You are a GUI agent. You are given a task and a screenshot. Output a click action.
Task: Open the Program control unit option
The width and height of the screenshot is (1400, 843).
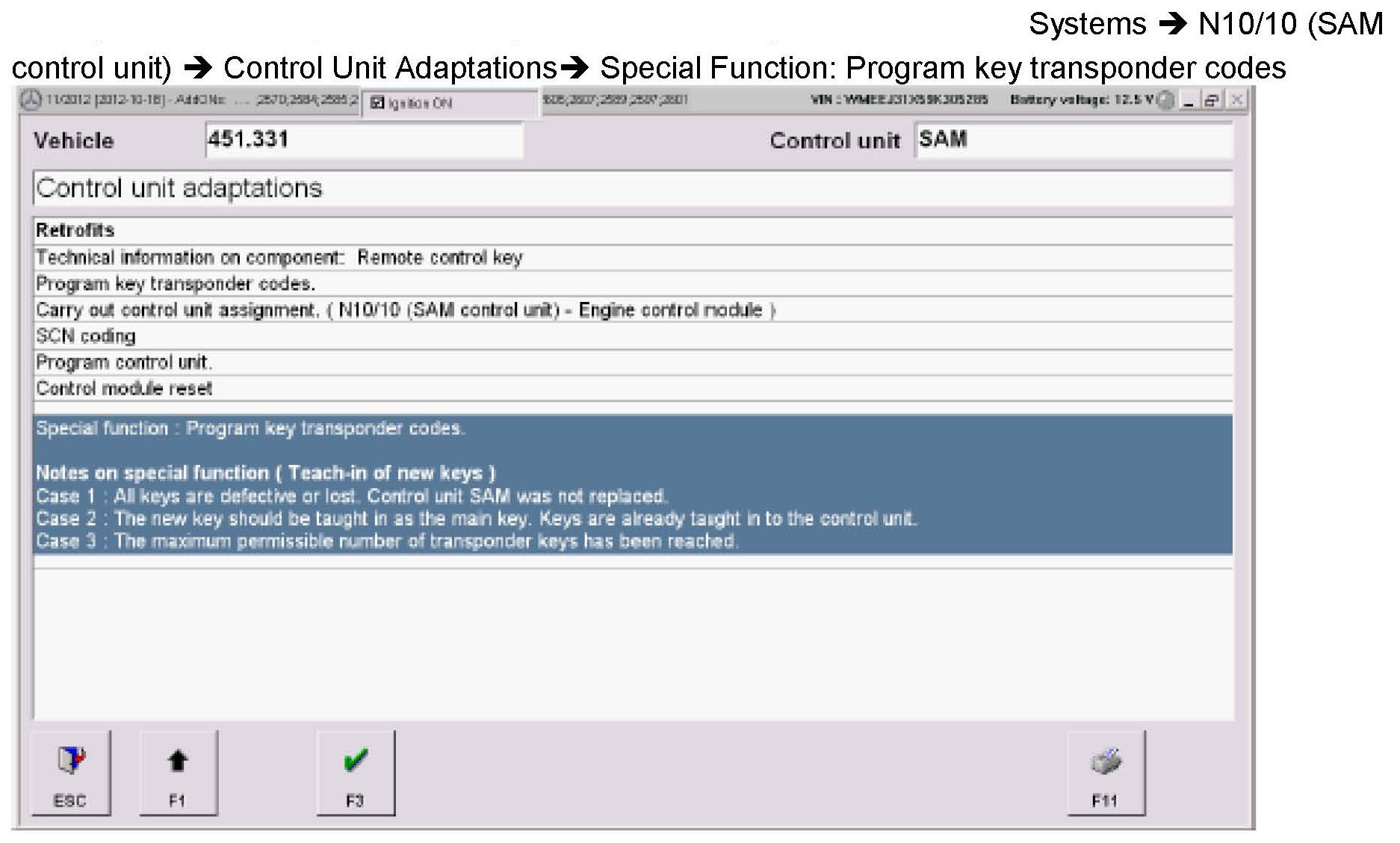(x=124, y=362)
